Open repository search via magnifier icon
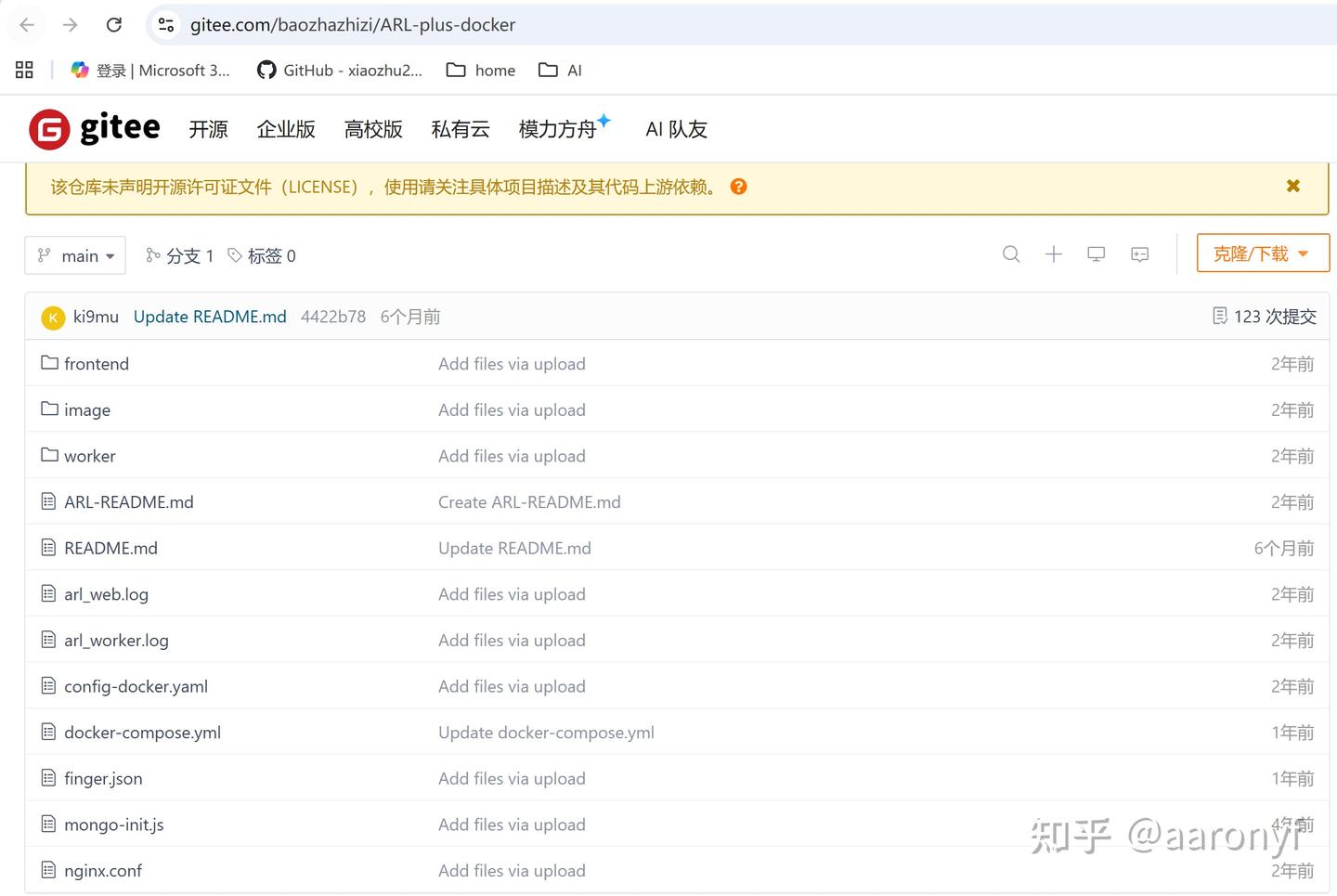The image size is (1337, 896). tap(1011, 254)
